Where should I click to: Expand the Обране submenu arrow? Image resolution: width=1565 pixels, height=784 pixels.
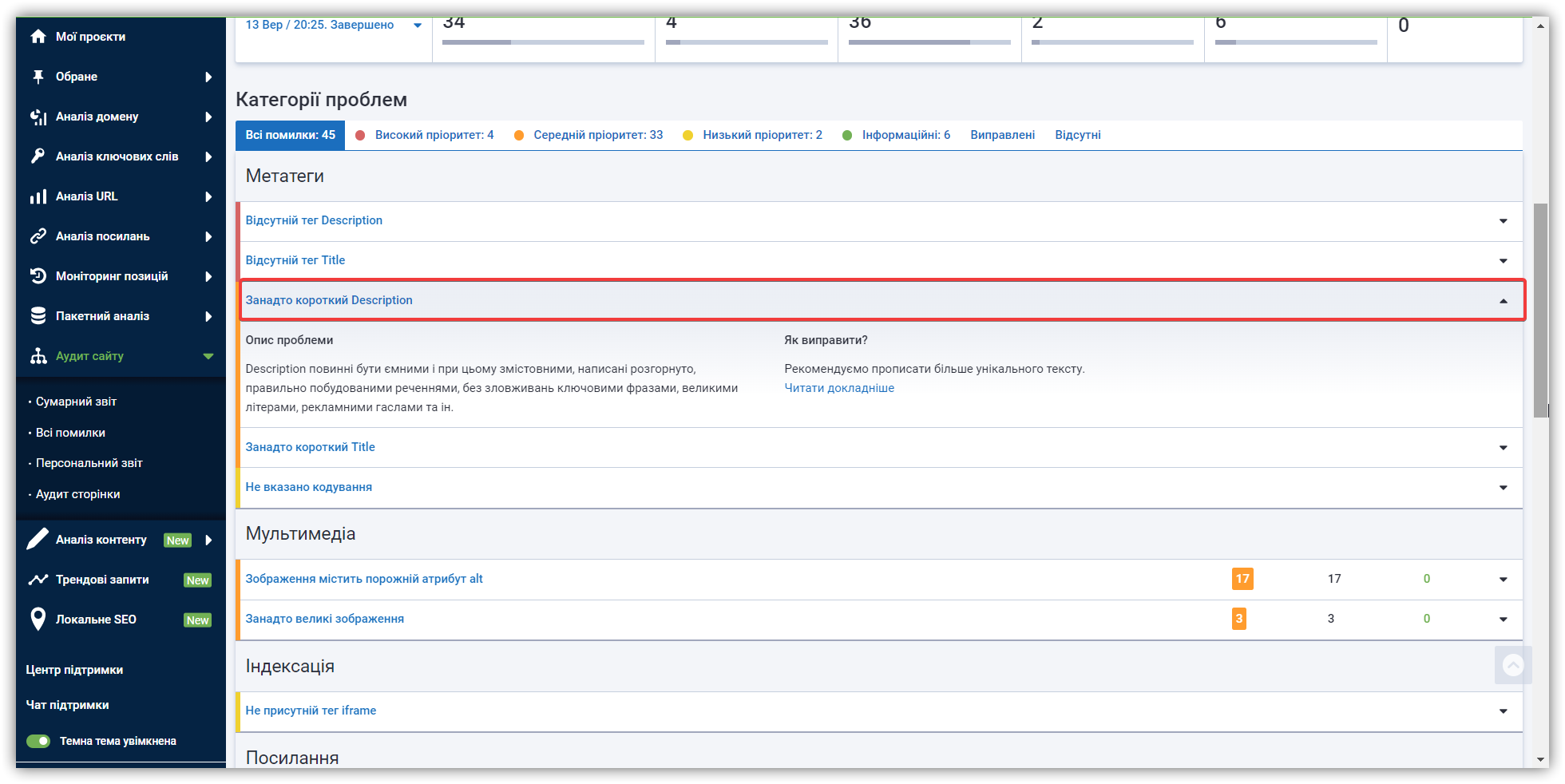pos(208,77)
